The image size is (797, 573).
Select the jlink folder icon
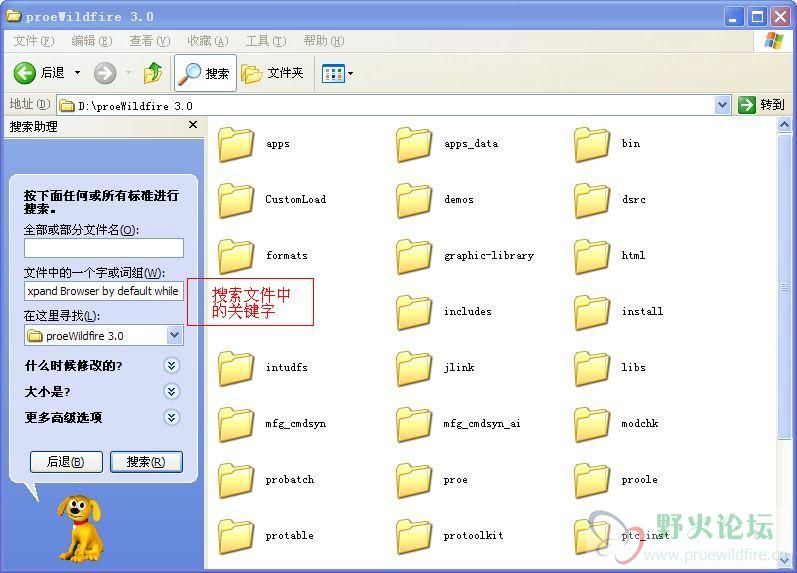point(414,368)
